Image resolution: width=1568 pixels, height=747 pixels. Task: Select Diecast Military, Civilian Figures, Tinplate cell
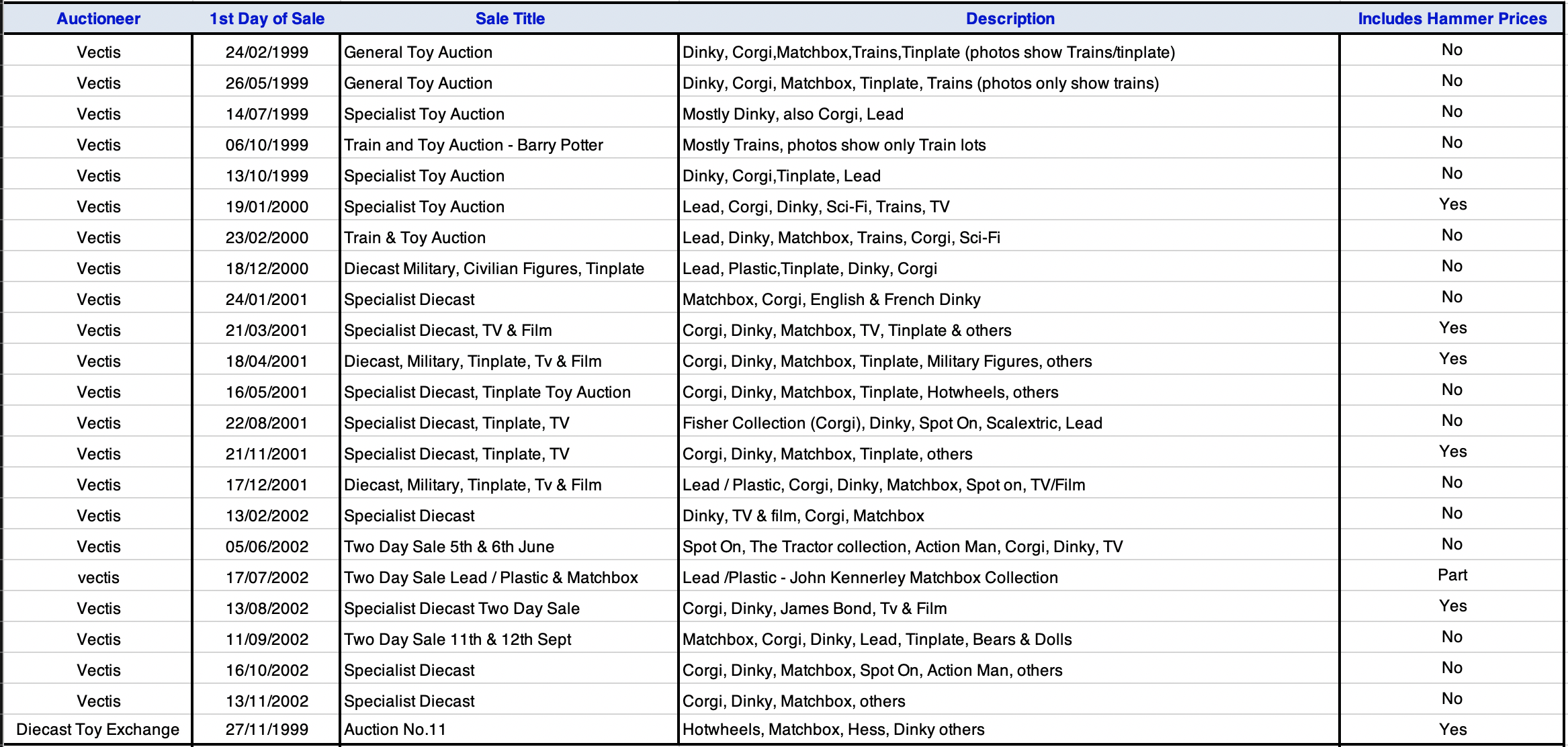point(494,269)
